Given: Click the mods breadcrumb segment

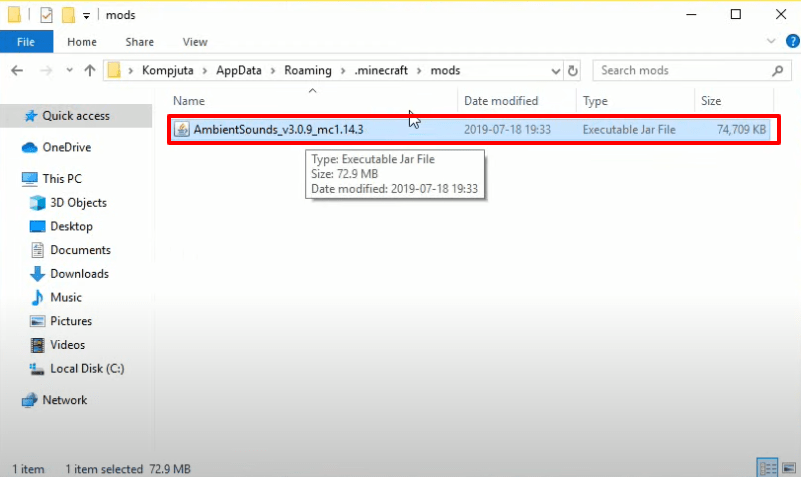Looking at the screenshot, I should pyautogui.click(x=445, y=70).
